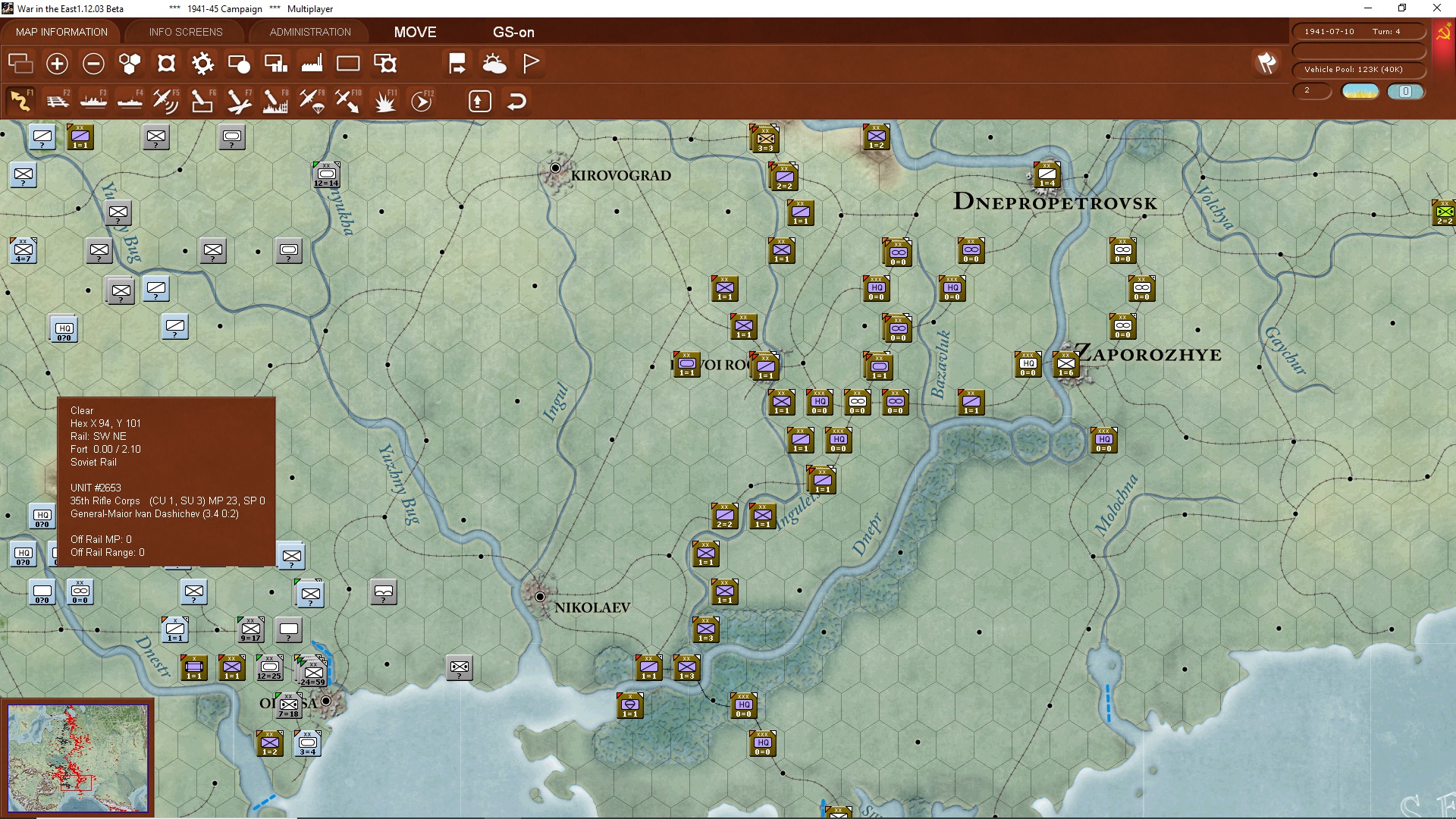Image resolution: width=1456 pixels, height=819 pixels.
Task: Select air recon F5 icon
Action: click(166, 101)
